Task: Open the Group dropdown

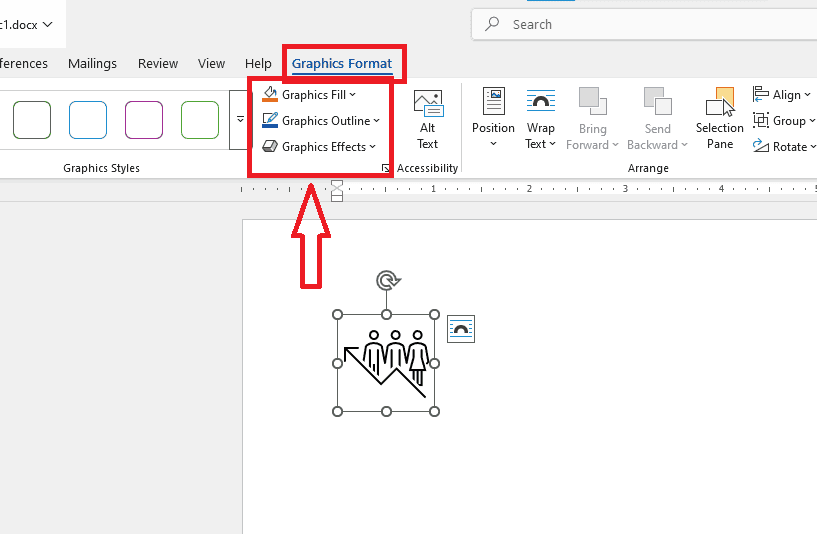Action: pos(784,120)
